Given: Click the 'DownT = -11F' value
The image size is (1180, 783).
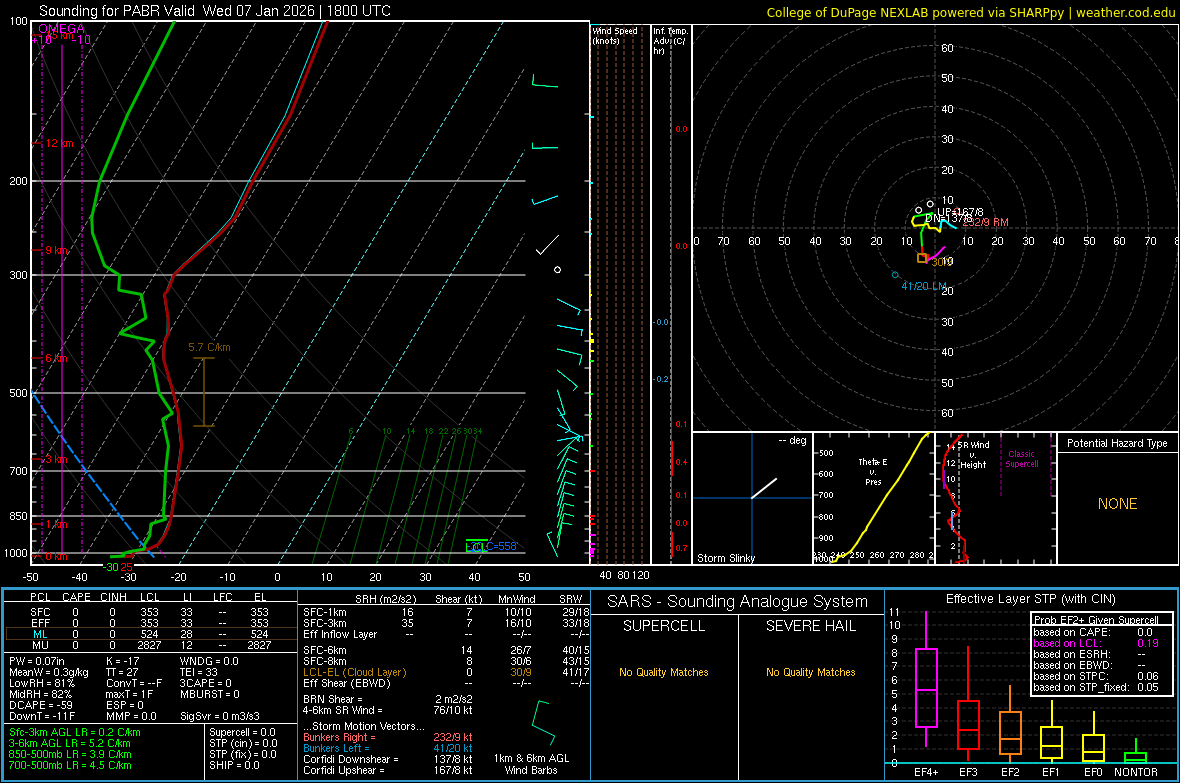Looking at the screenshot, I should [x=41, y=716].
